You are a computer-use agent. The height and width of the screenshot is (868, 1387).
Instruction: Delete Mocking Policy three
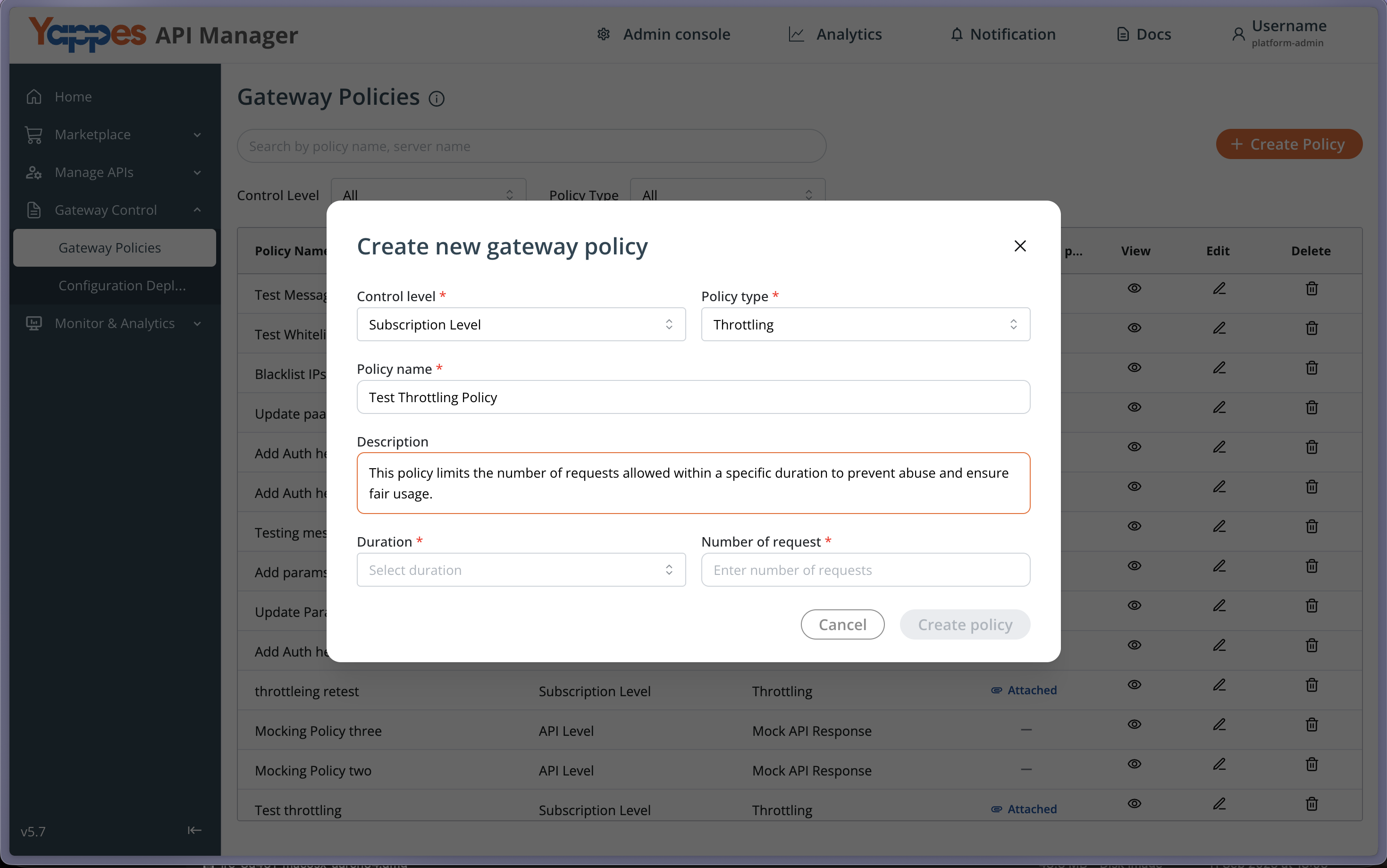(x=1311, y=724)
